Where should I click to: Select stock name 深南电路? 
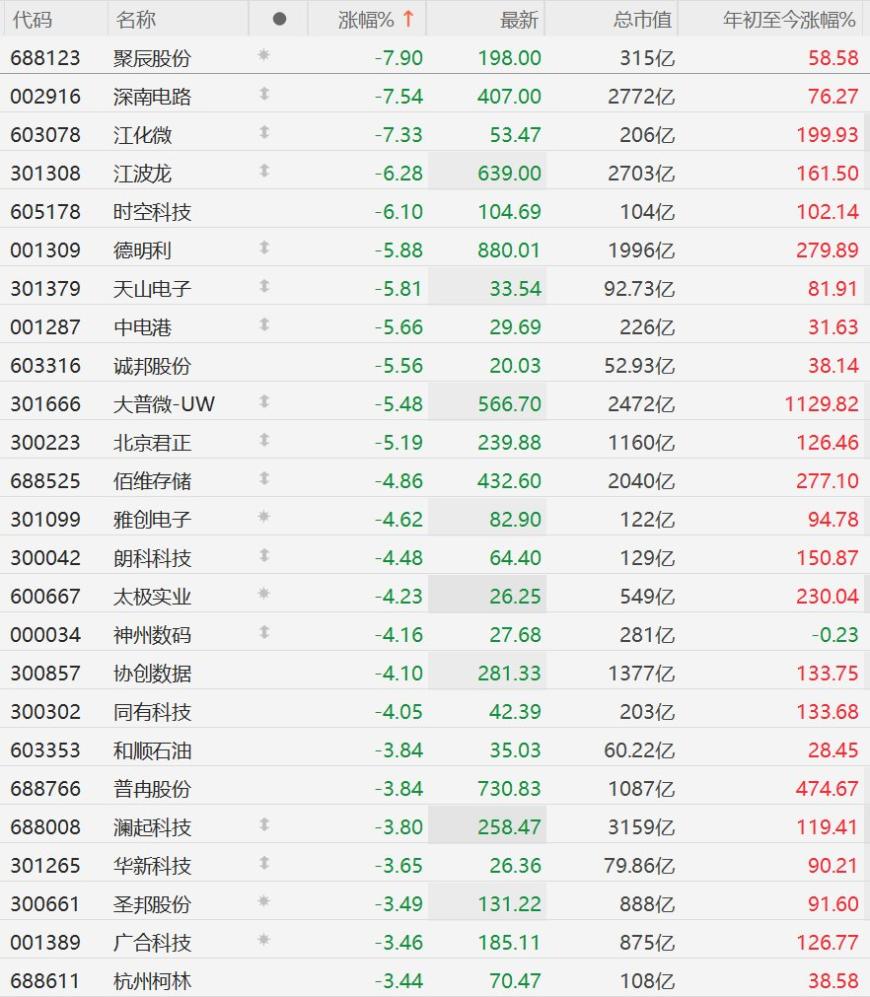click(152, 97)
